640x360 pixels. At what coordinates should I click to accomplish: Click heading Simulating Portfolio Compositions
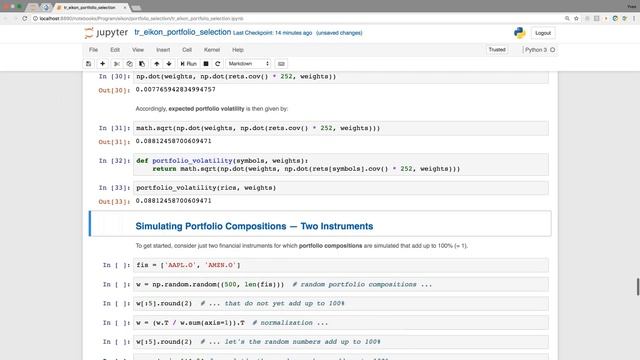254,226
